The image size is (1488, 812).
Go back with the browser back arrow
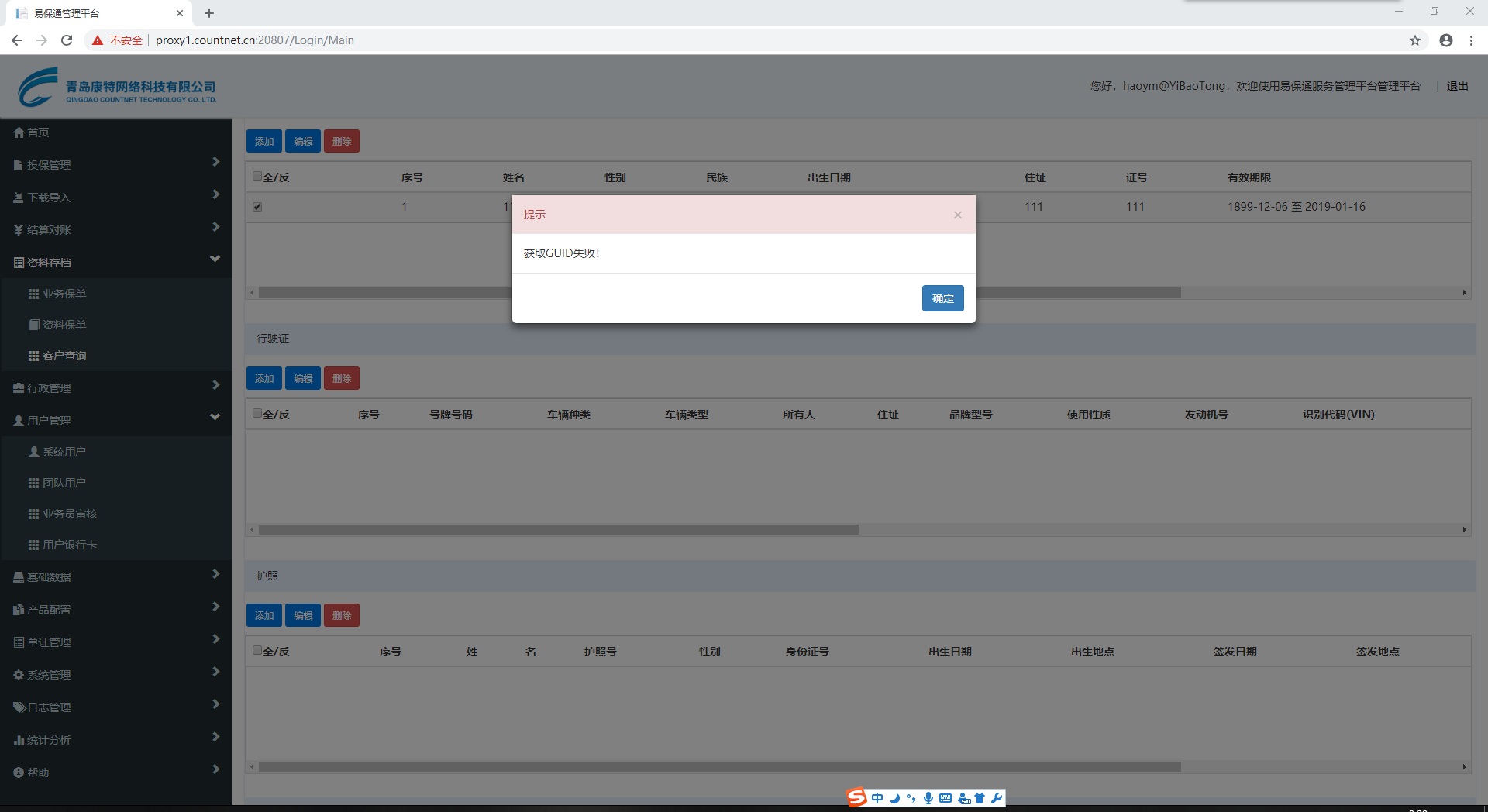click(x=17, y=40)
